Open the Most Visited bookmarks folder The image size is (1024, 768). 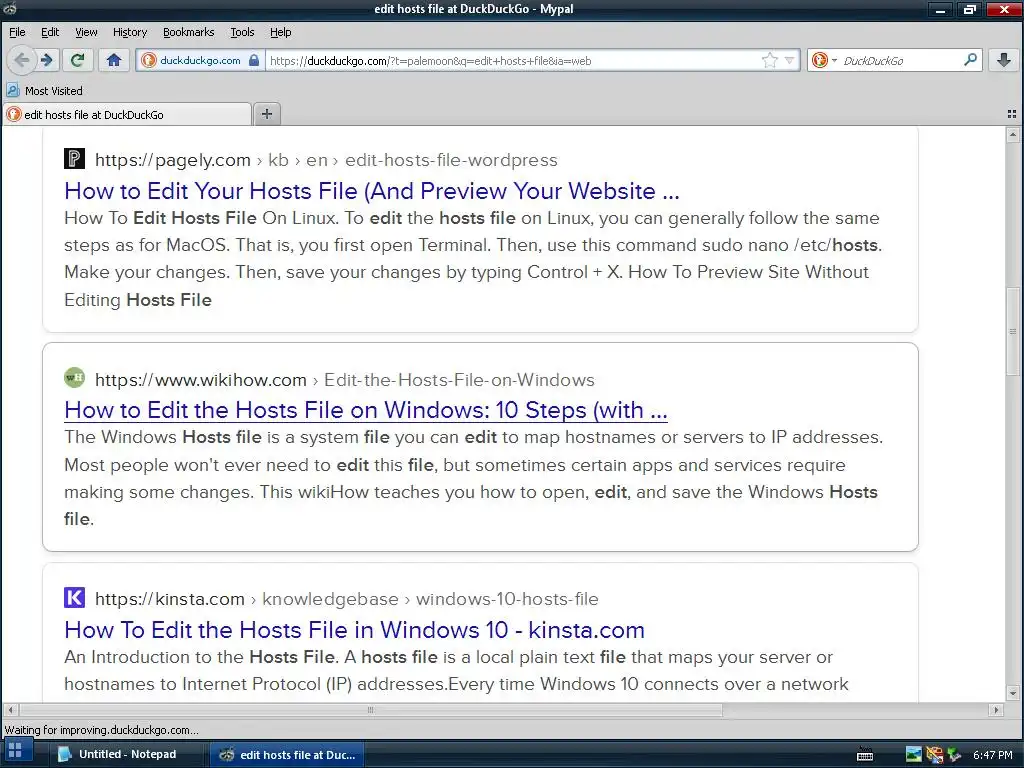(x=44, y=91)
